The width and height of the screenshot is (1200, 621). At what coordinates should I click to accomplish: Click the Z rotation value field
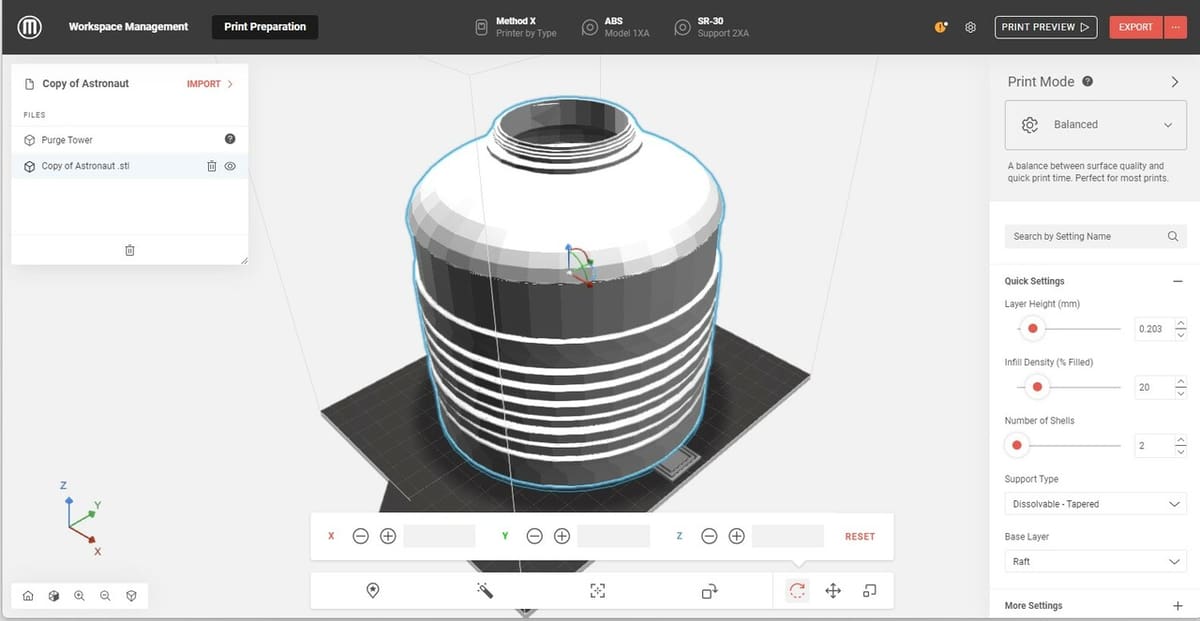click(788, 536)
